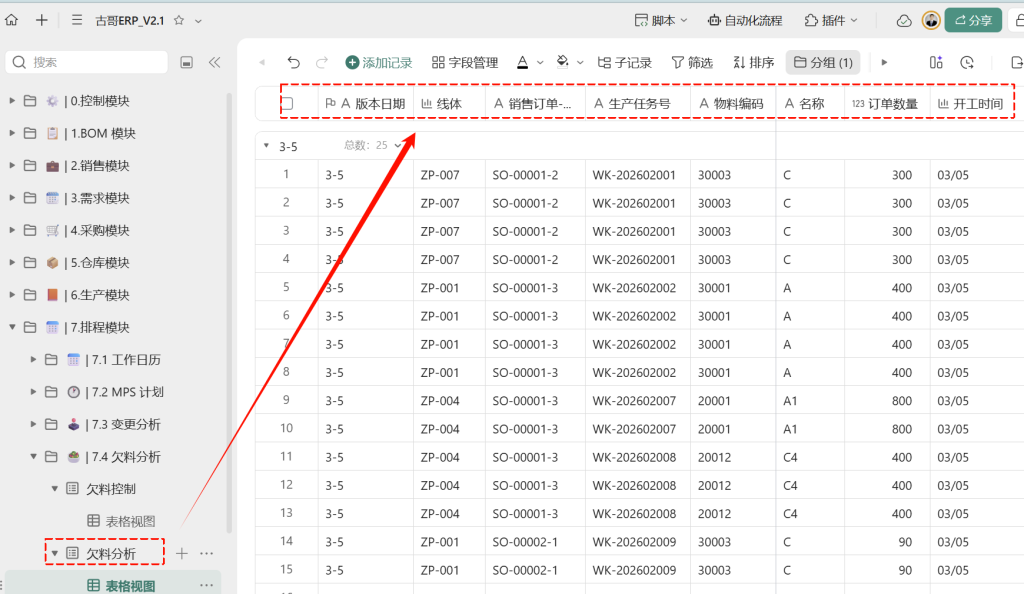Click row number 14
Image resolution: width=1024 pixels, height=594 pixels.
(x=286, y=541)
